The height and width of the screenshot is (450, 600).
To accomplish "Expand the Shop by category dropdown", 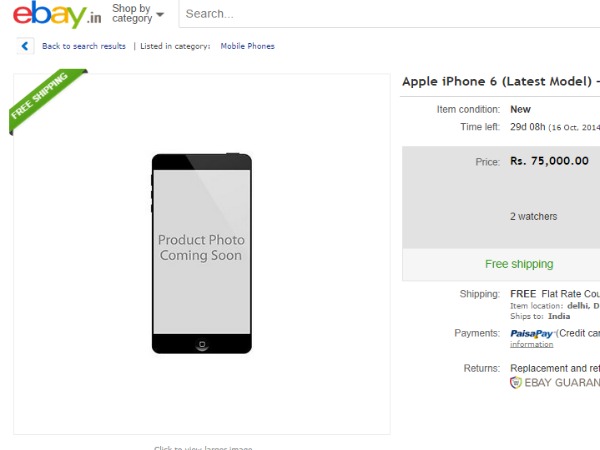I will pyautogui.click(x=137, y=14).
